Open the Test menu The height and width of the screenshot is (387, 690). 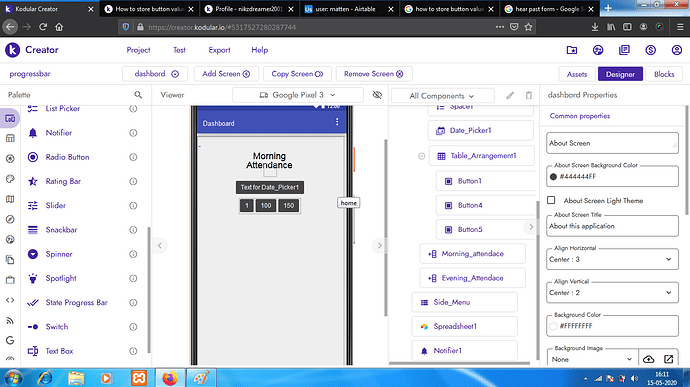pos(179,50)
